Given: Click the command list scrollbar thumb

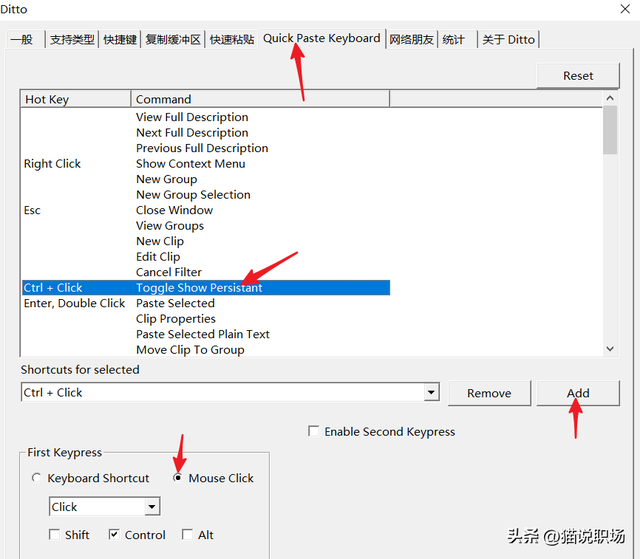Looking at the screenshot, I should 610,130.
